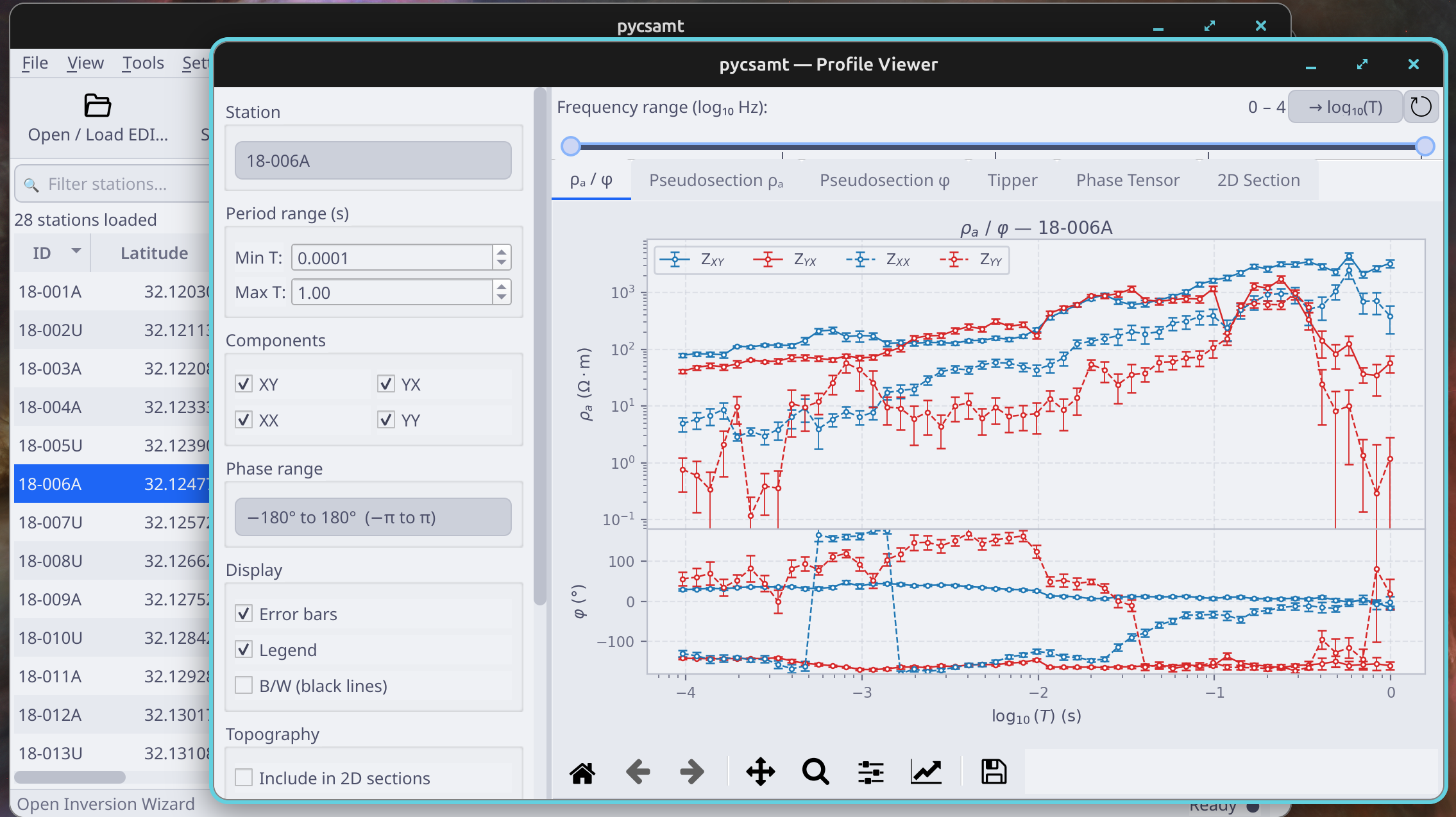1456x817 pixels.
Task: Click the Min T input field
Action: pyautogui.click(x=392, y=258)
